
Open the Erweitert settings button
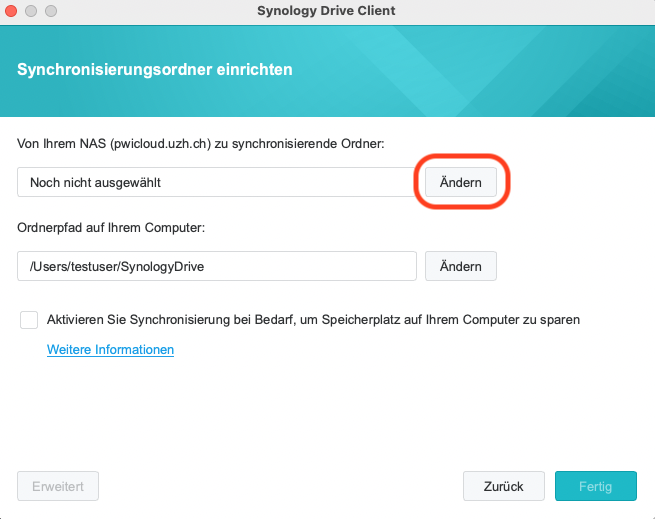[x=58, y=486]
